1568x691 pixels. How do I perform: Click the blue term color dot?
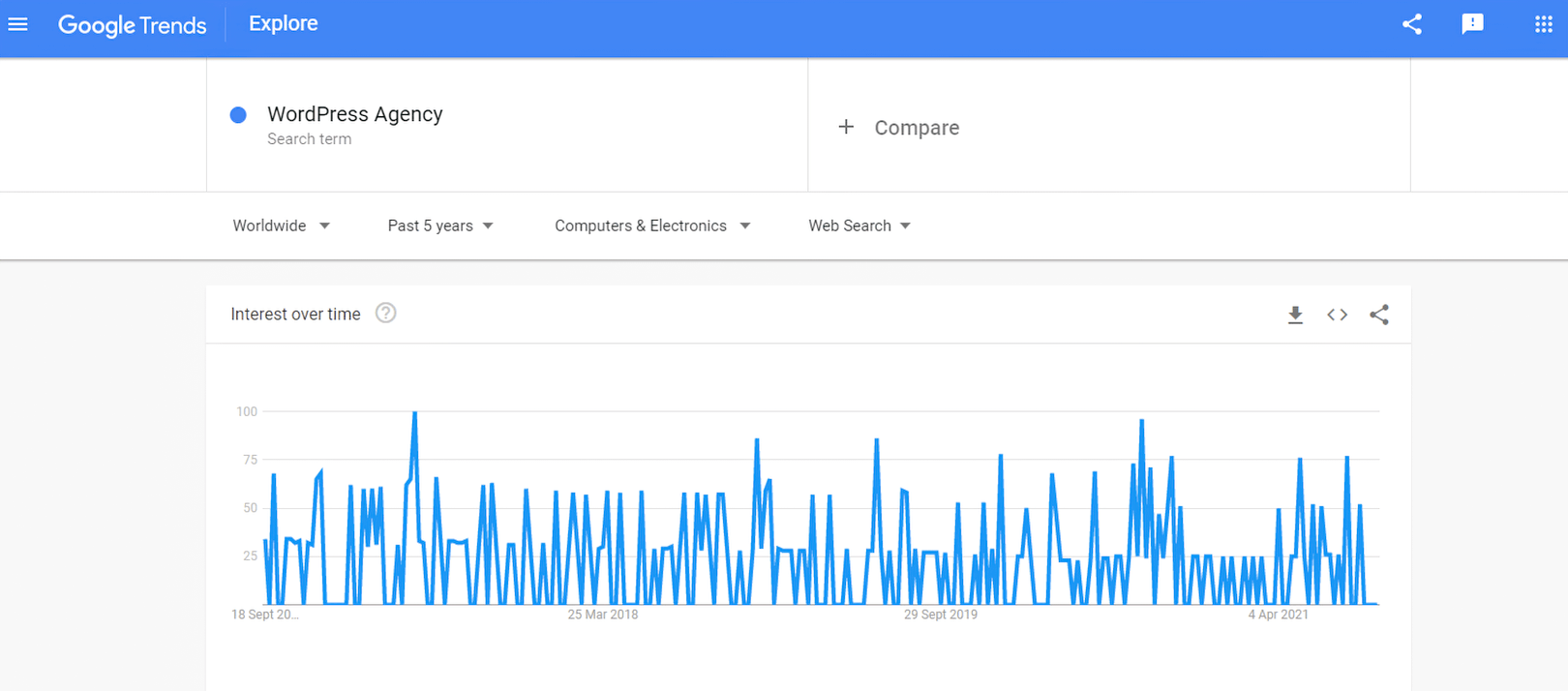pyautogui.click(x=238, y=115)
